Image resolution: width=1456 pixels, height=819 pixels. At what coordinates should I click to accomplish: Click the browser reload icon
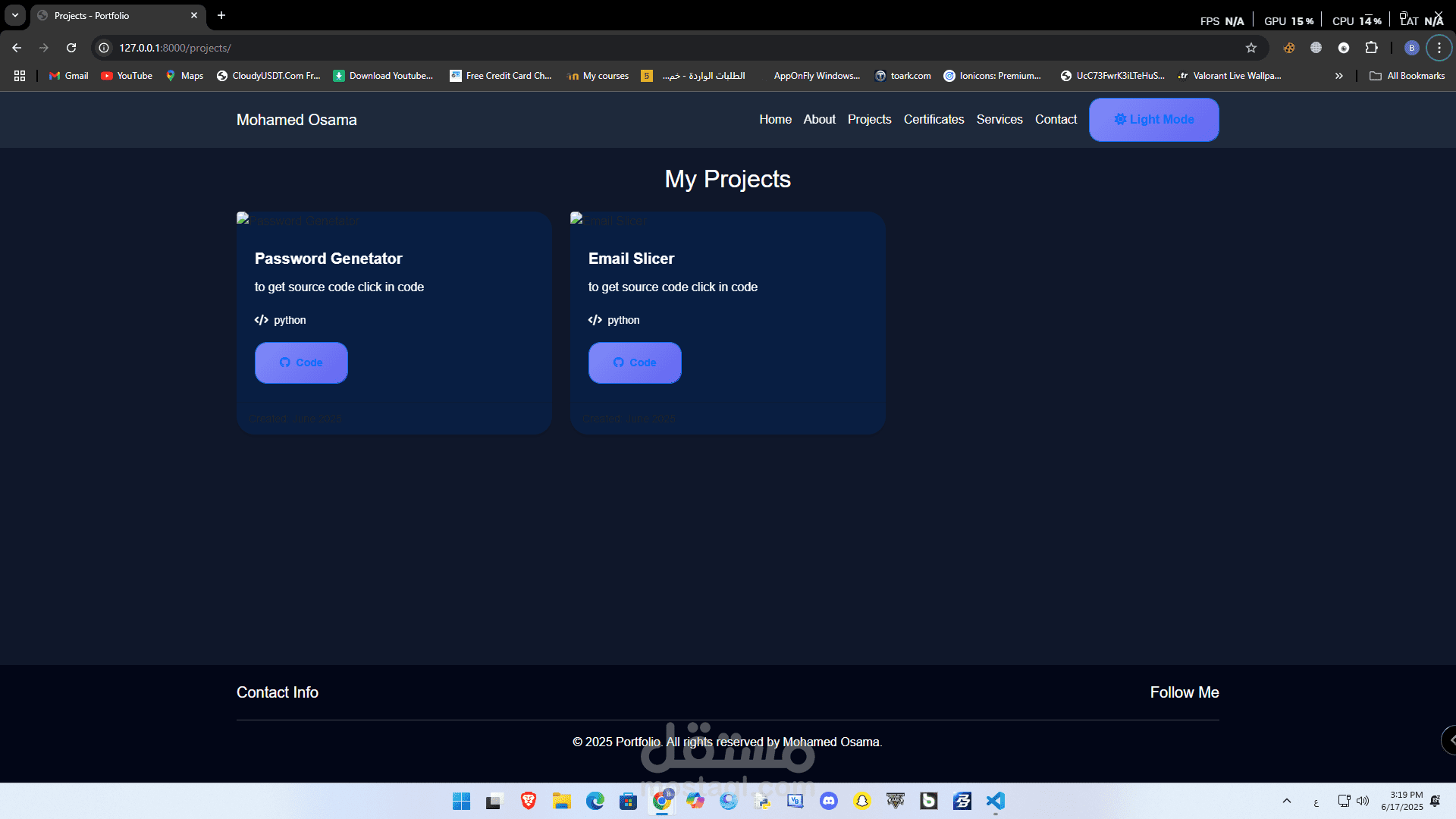(x=71, y=48)
